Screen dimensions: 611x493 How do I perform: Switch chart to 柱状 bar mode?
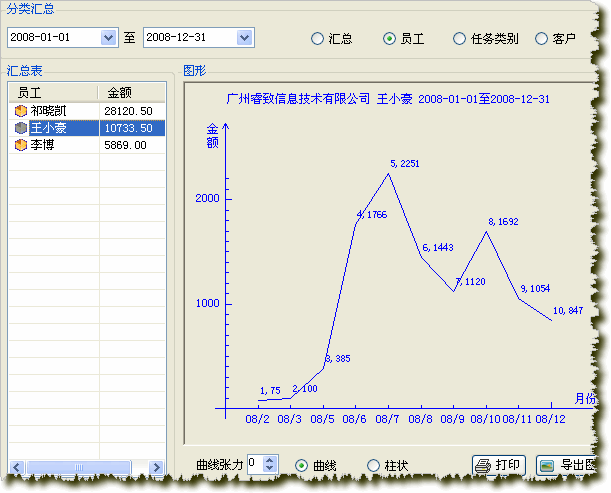click(373, 465)
